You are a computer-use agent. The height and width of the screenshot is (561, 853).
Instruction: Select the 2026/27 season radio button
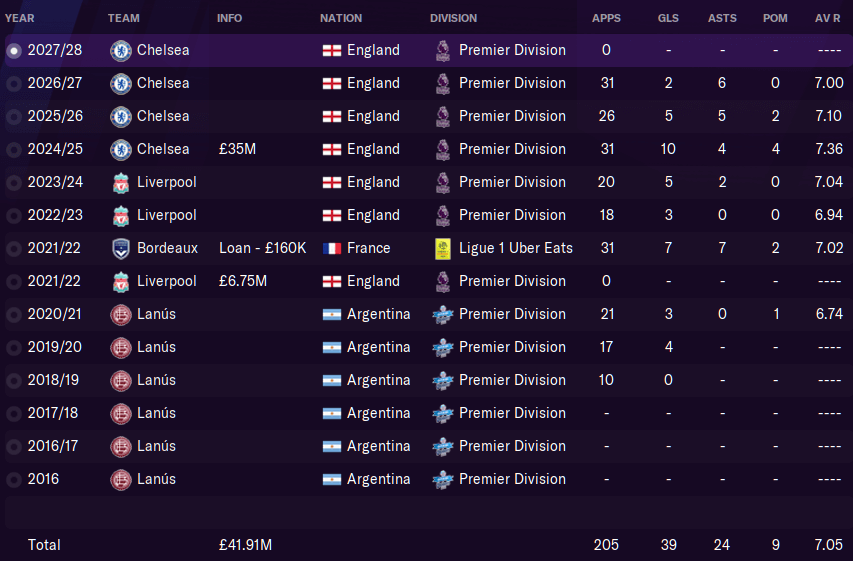click(14, 84)
